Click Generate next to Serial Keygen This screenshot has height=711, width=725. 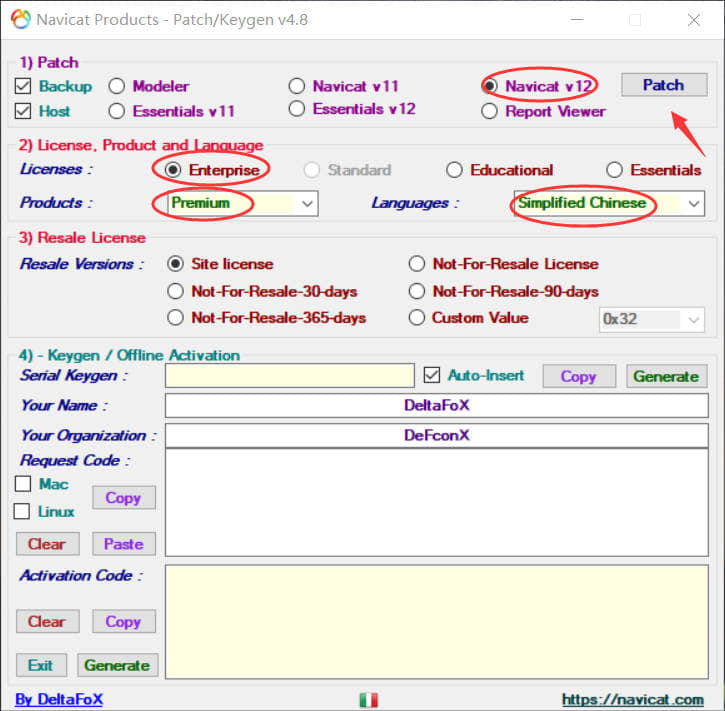pyautogui.click(x=666, y=376)
